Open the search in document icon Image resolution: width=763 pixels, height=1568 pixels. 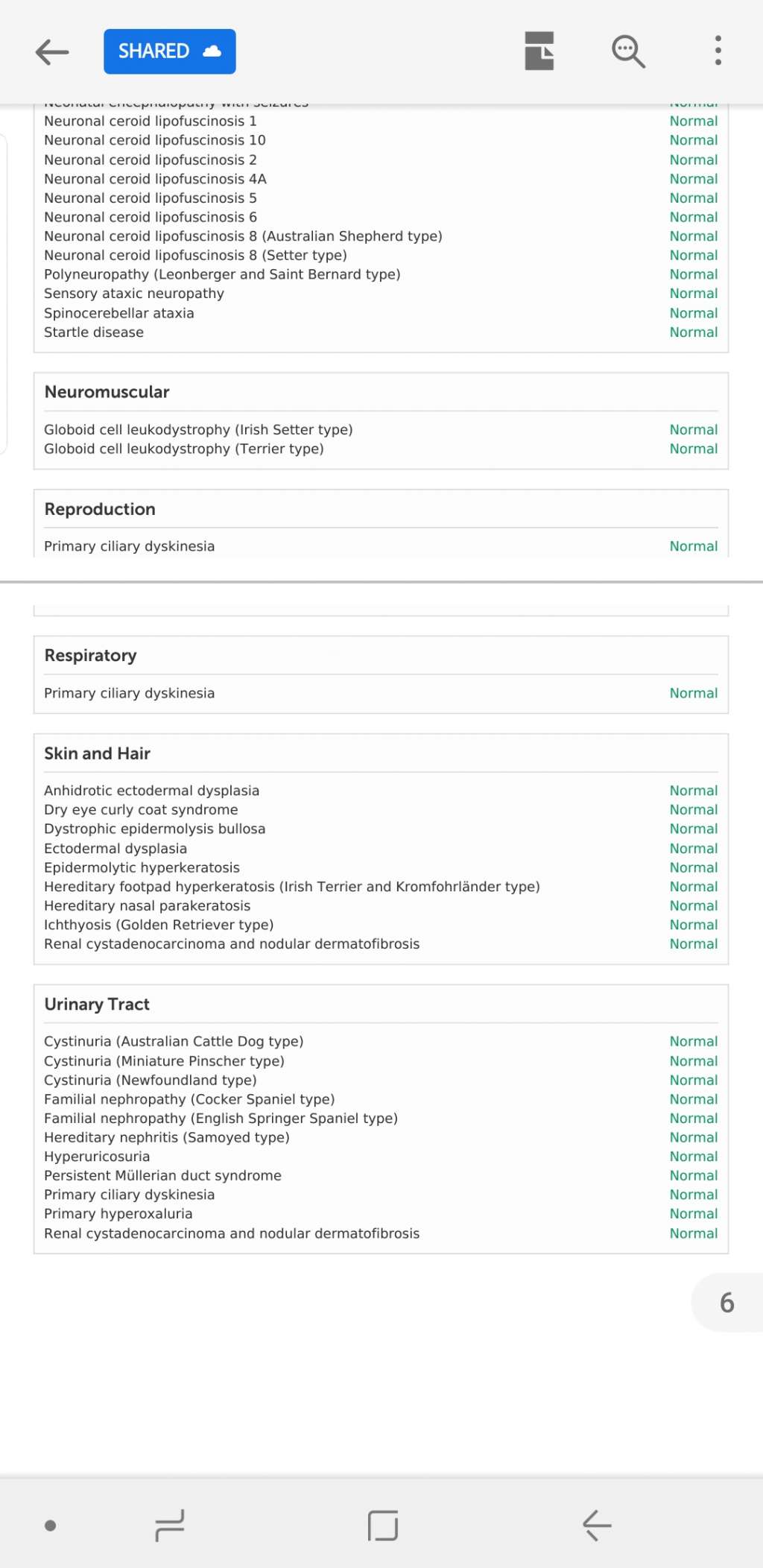coord(628,51)
